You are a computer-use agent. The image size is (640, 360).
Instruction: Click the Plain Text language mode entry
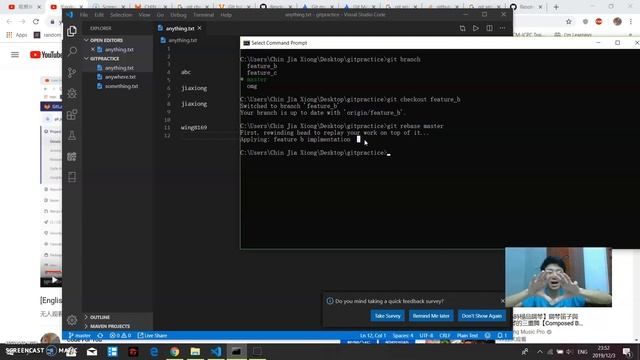coord(467,336)
